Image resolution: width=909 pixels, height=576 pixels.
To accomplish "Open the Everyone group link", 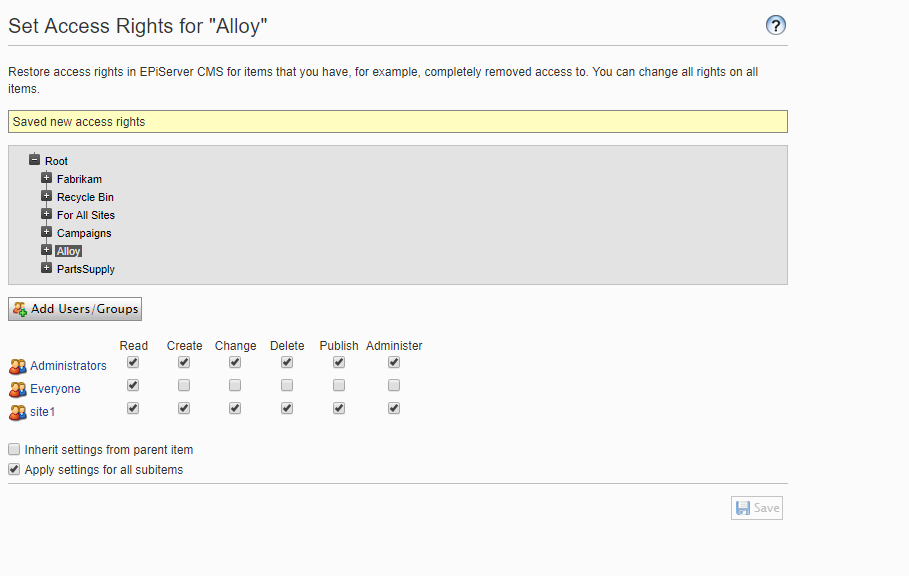I will click(x=55, y=389).
